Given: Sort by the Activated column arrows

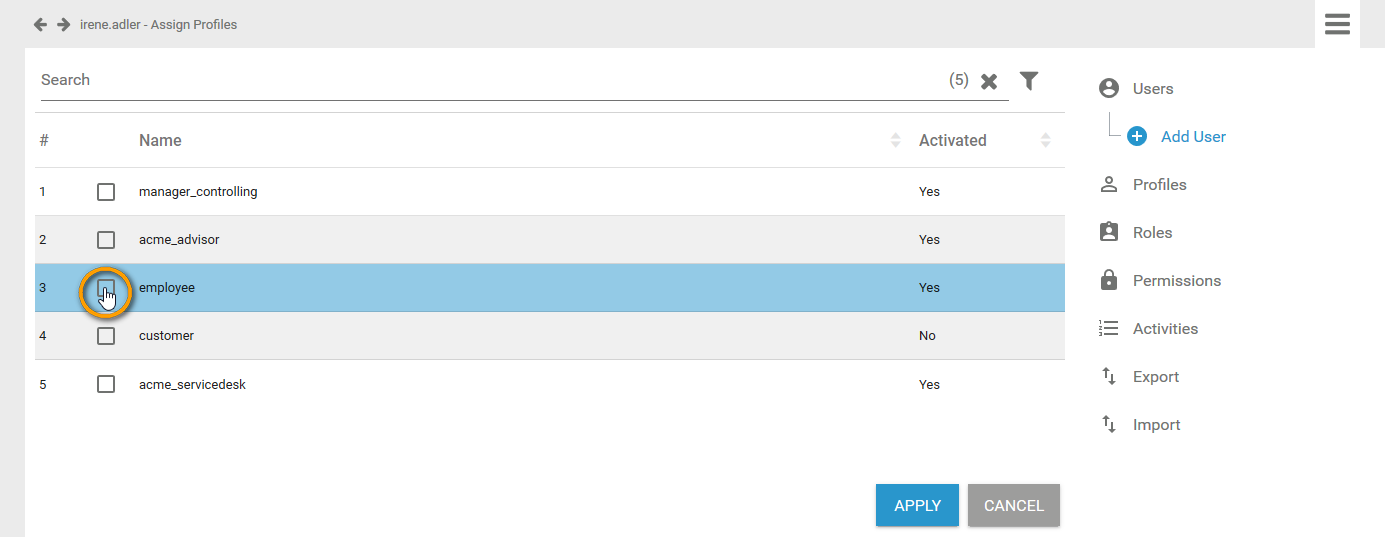Looking at the screenshot, I should [1045, 141].
